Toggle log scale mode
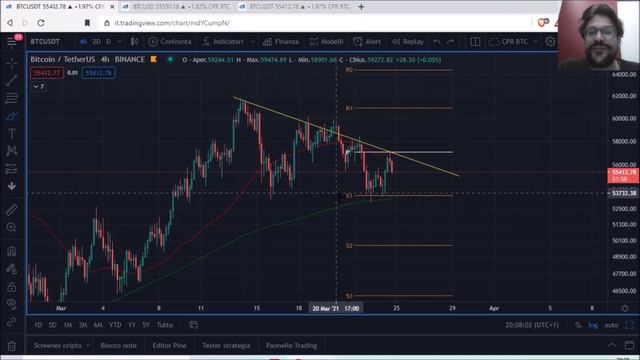 pyautogui.click(x=593, y=325)
